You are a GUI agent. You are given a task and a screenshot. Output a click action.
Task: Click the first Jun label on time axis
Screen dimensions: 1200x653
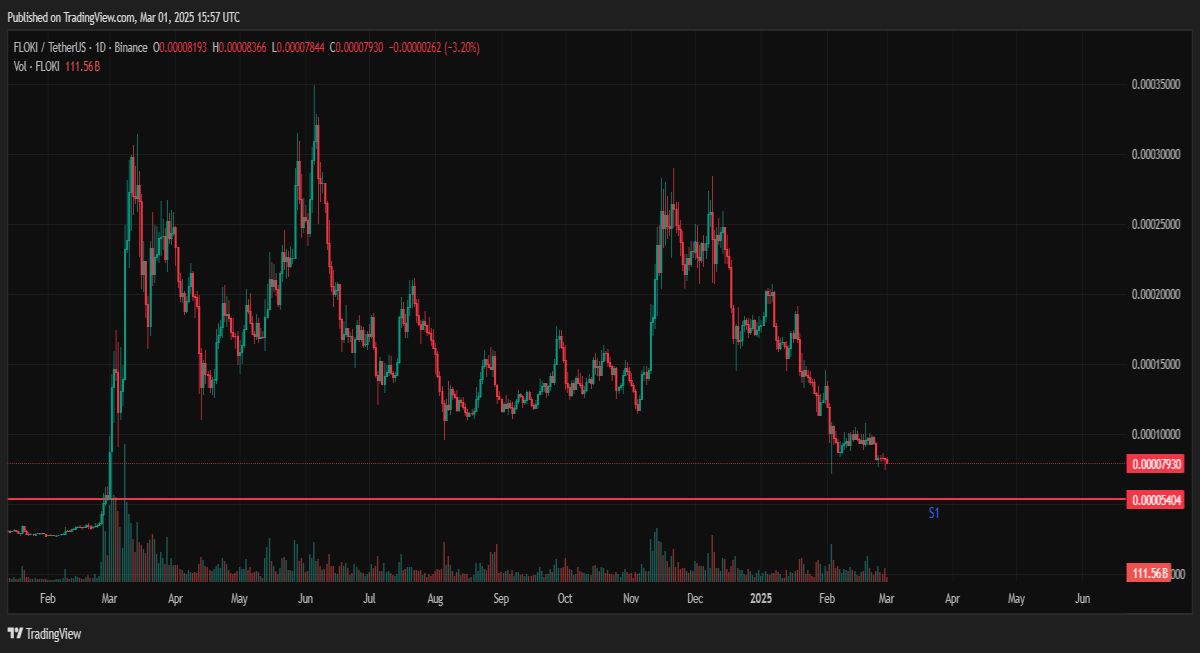[306, 599]
